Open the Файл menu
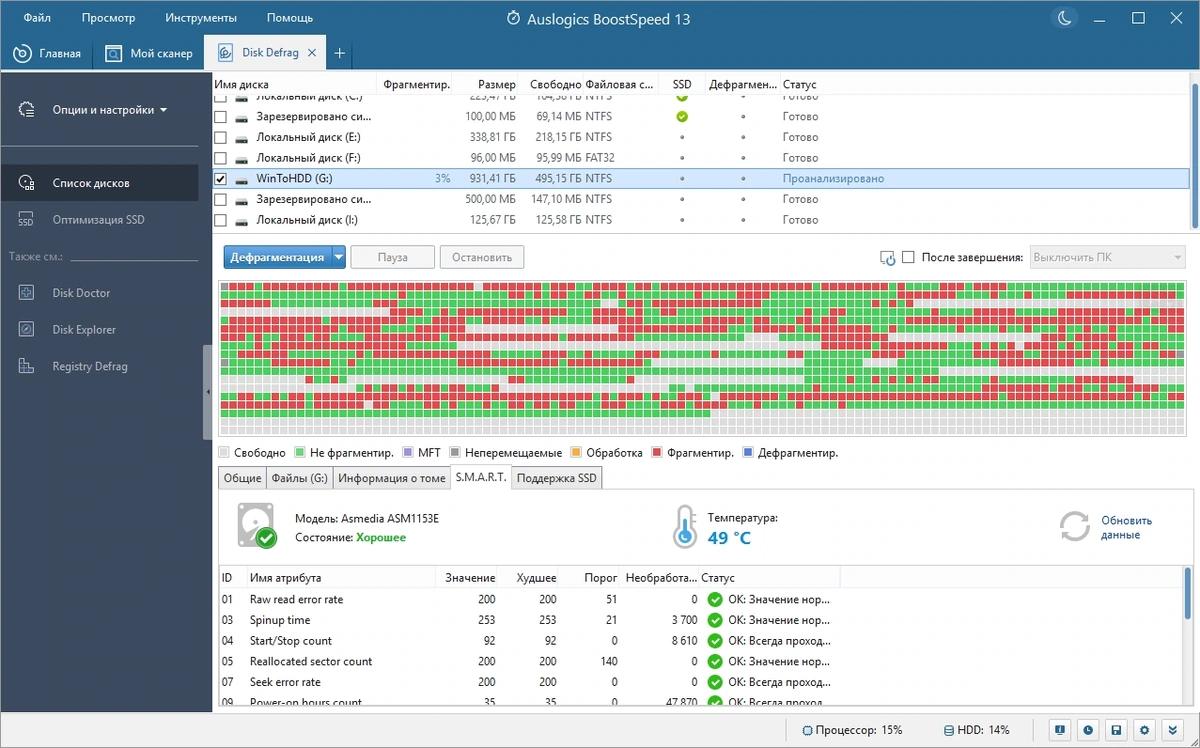 coord(38,18)
